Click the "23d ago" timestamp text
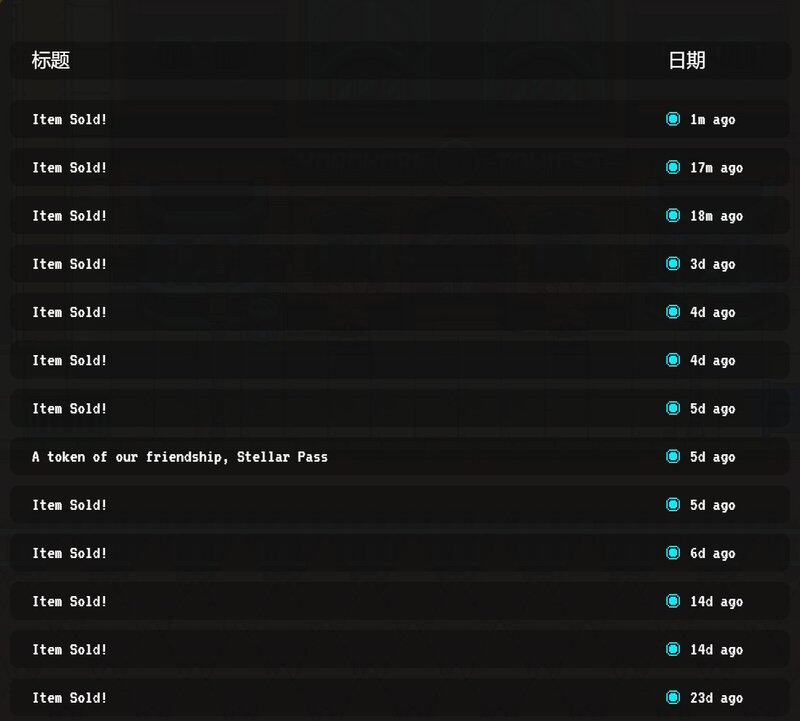This screenshot has width=800, height=721. point(716,698)
